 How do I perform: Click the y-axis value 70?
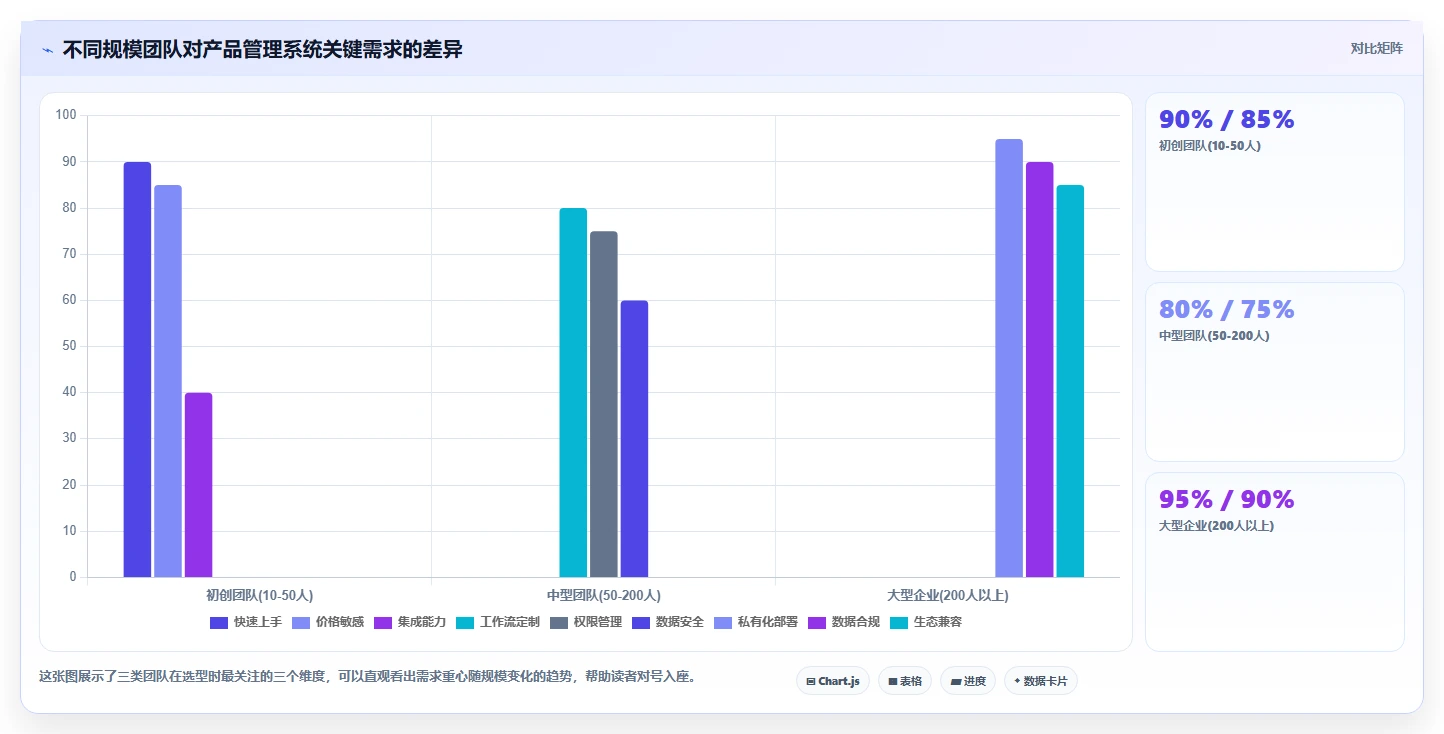pyautogui.click(x=69, y=254)
